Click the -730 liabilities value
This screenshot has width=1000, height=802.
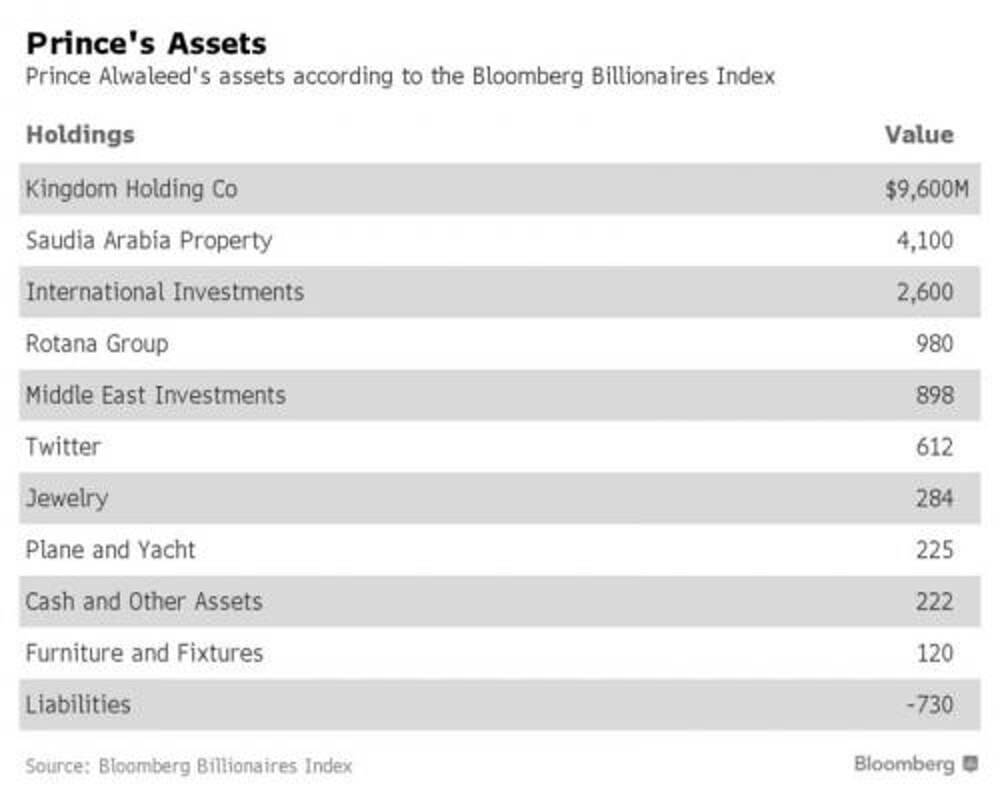(929, 705)
